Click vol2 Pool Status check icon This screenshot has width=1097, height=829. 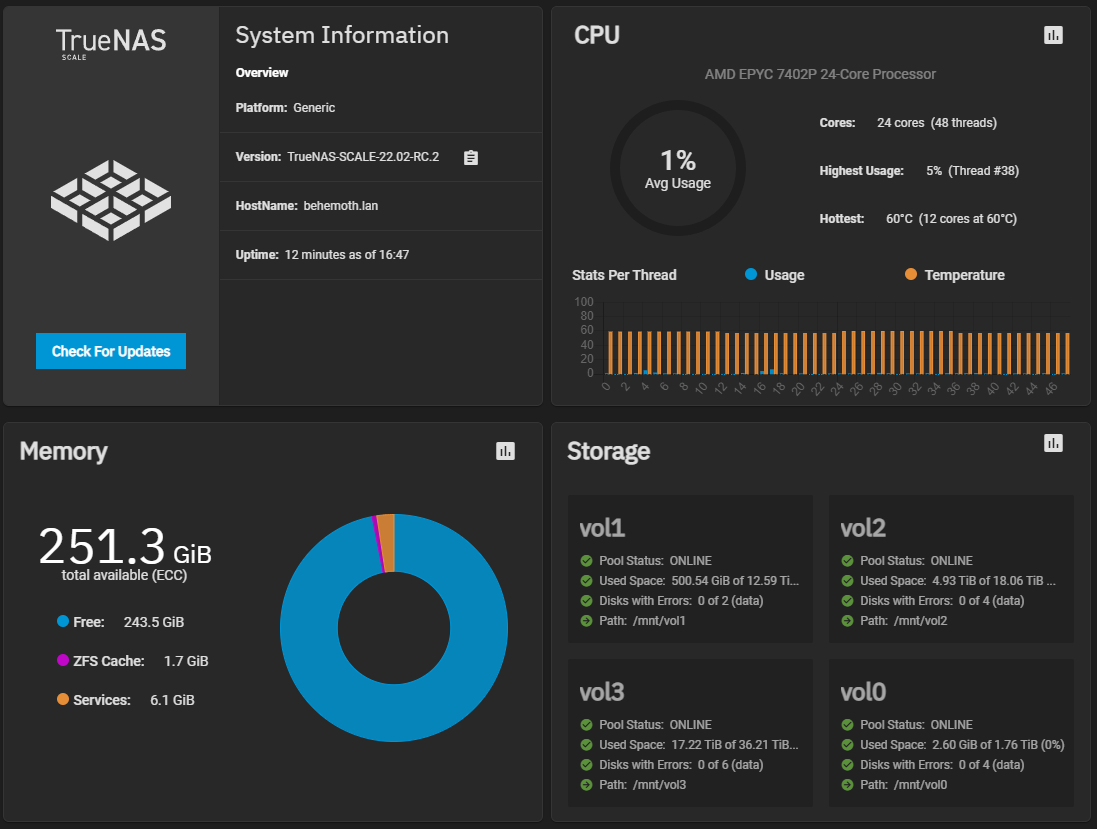click(x=847, y=560)
